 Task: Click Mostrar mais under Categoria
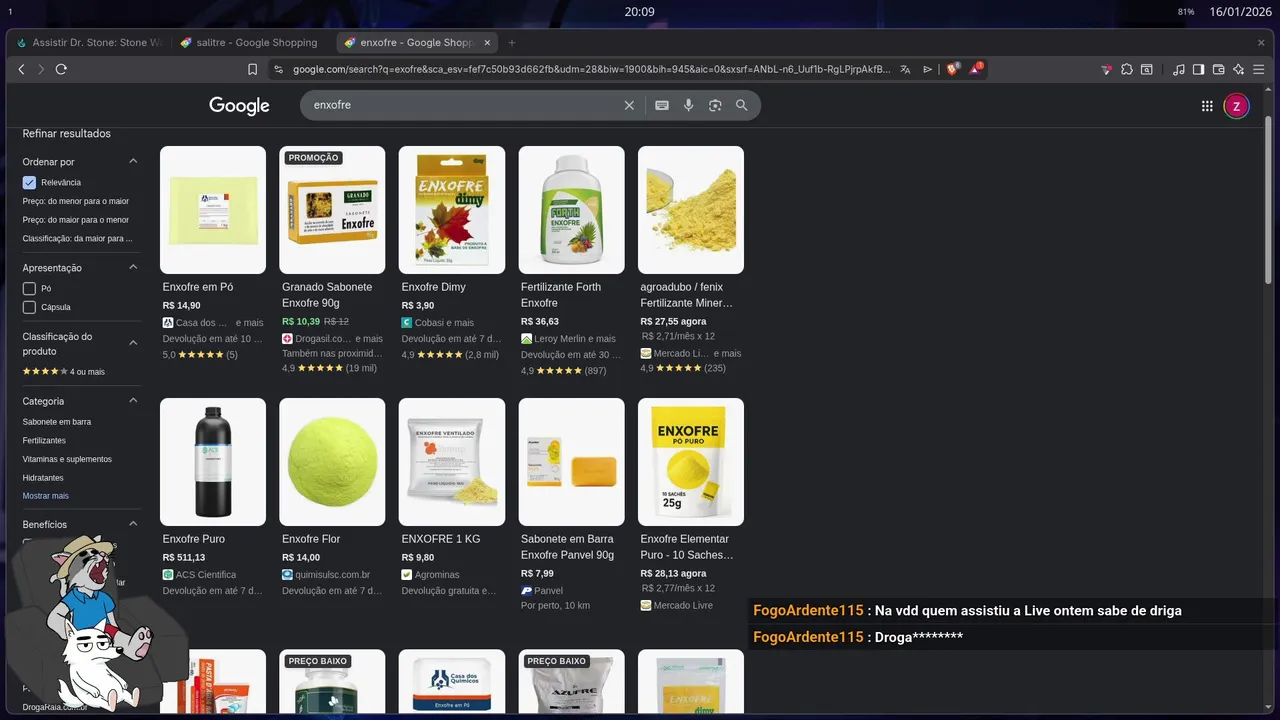[46, 496]
